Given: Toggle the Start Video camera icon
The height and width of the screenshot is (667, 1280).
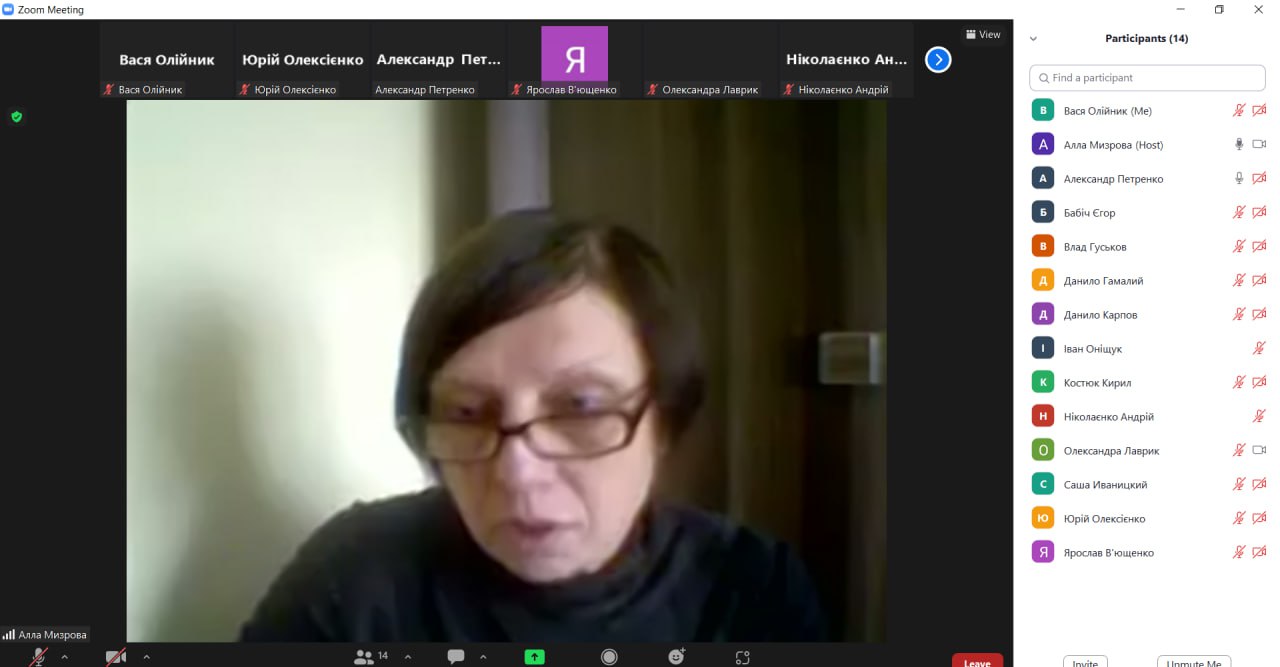Looking at the screenshot, I should (x=116, y=657).
